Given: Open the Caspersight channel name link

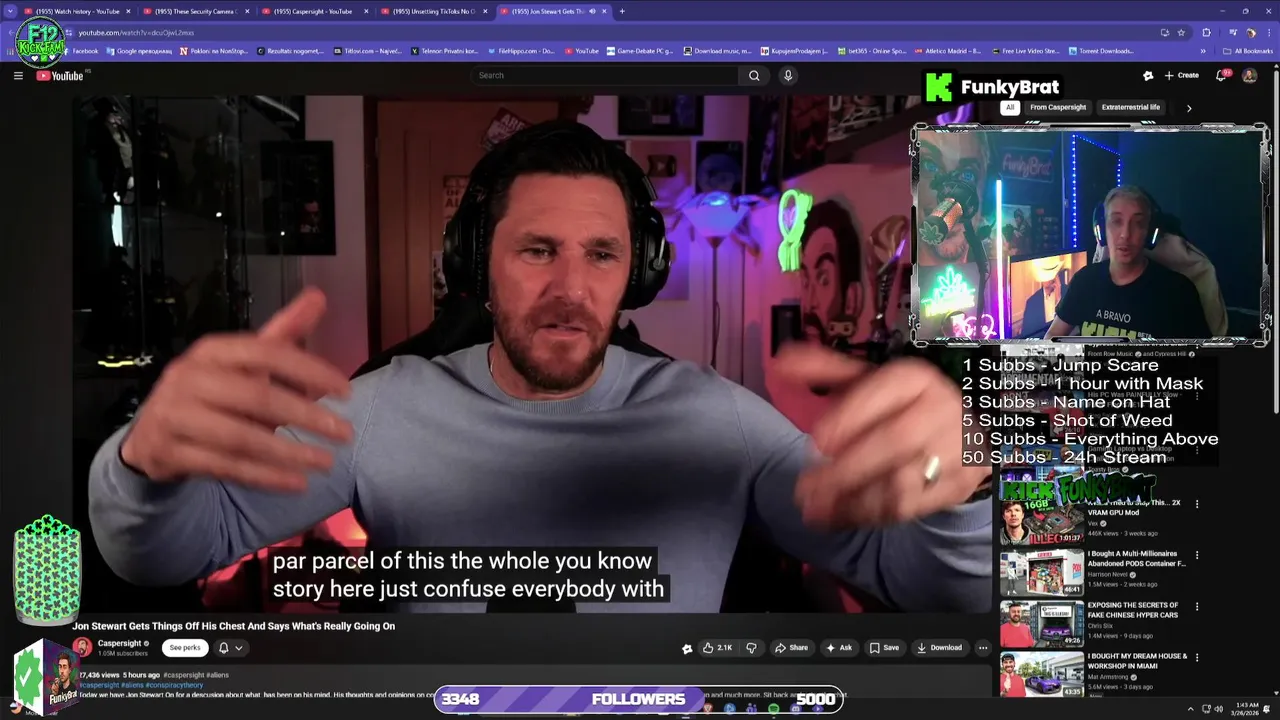Looking at the screenshot, I should 120,643.
